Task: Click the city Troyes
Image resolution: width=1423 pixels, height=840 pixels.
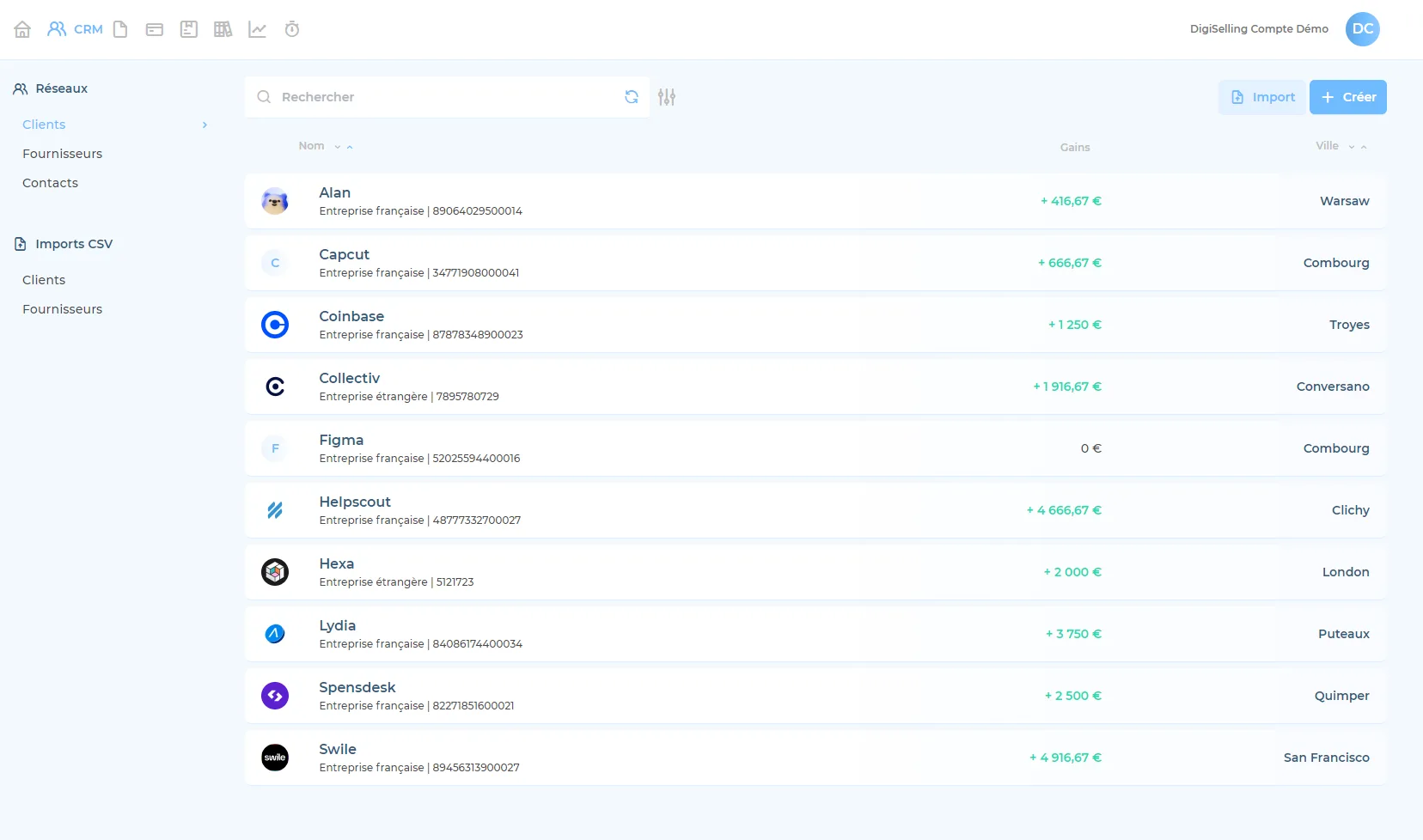Action: 1349,325
